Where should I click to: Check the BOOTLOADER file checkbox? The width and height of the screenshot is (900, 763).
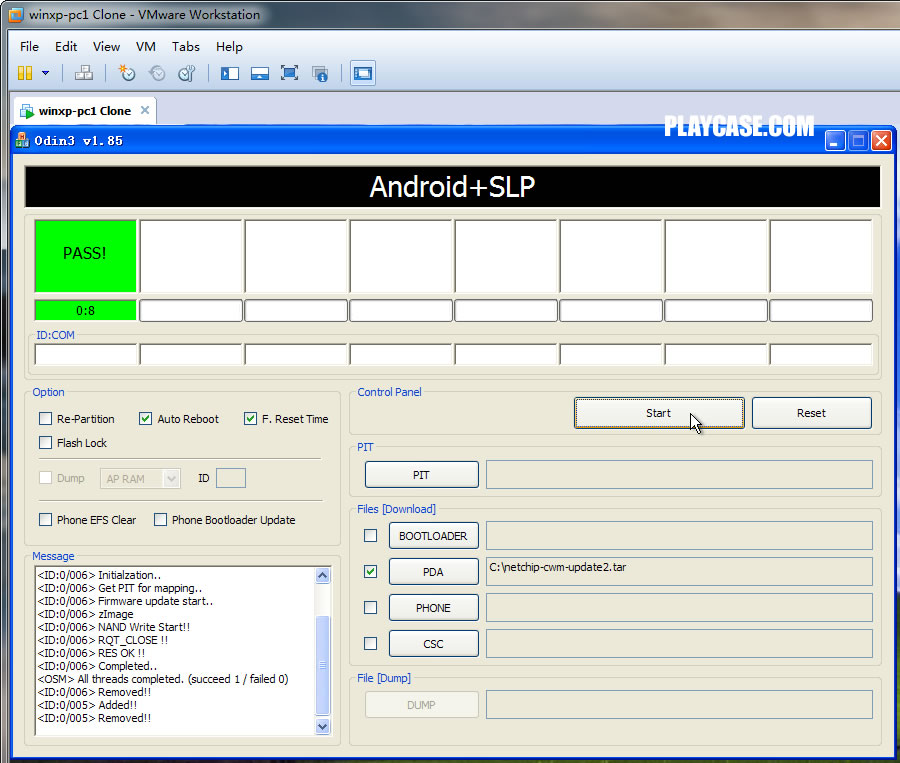pos(371,536)
